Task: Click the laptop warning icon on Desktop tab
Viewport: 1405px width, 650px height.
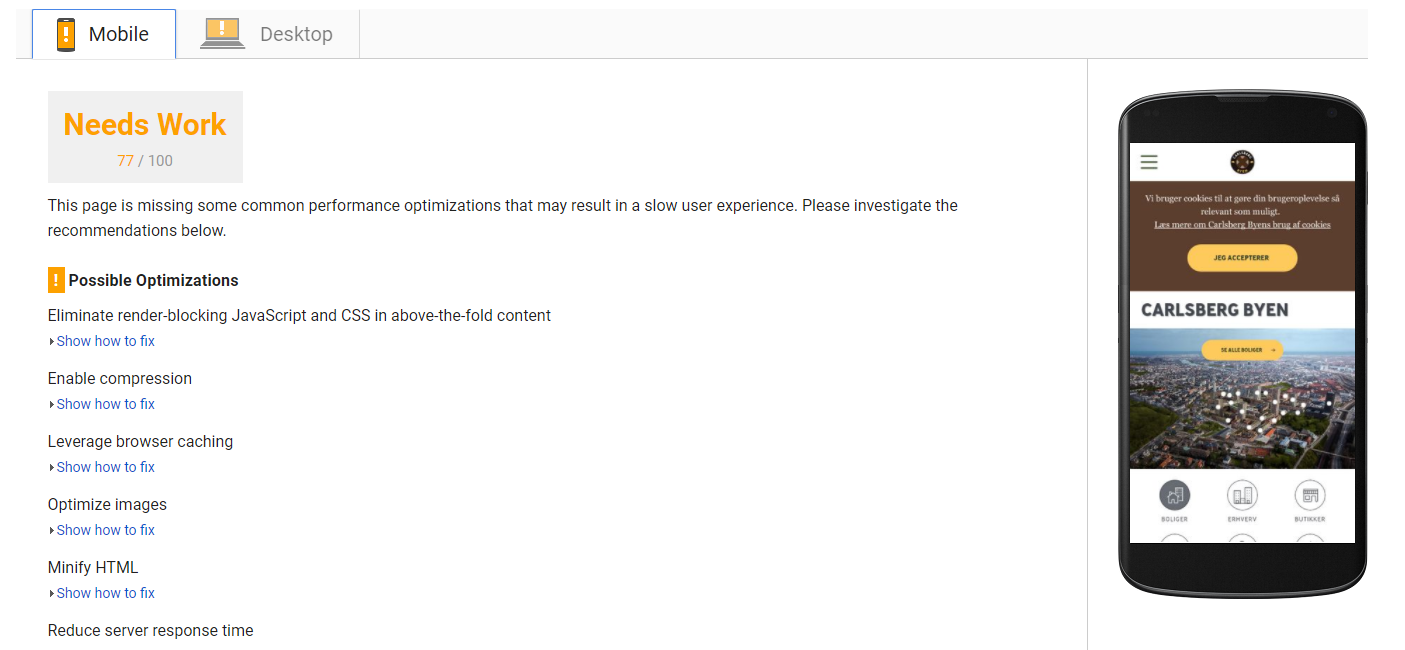Action: pos(222,33)
